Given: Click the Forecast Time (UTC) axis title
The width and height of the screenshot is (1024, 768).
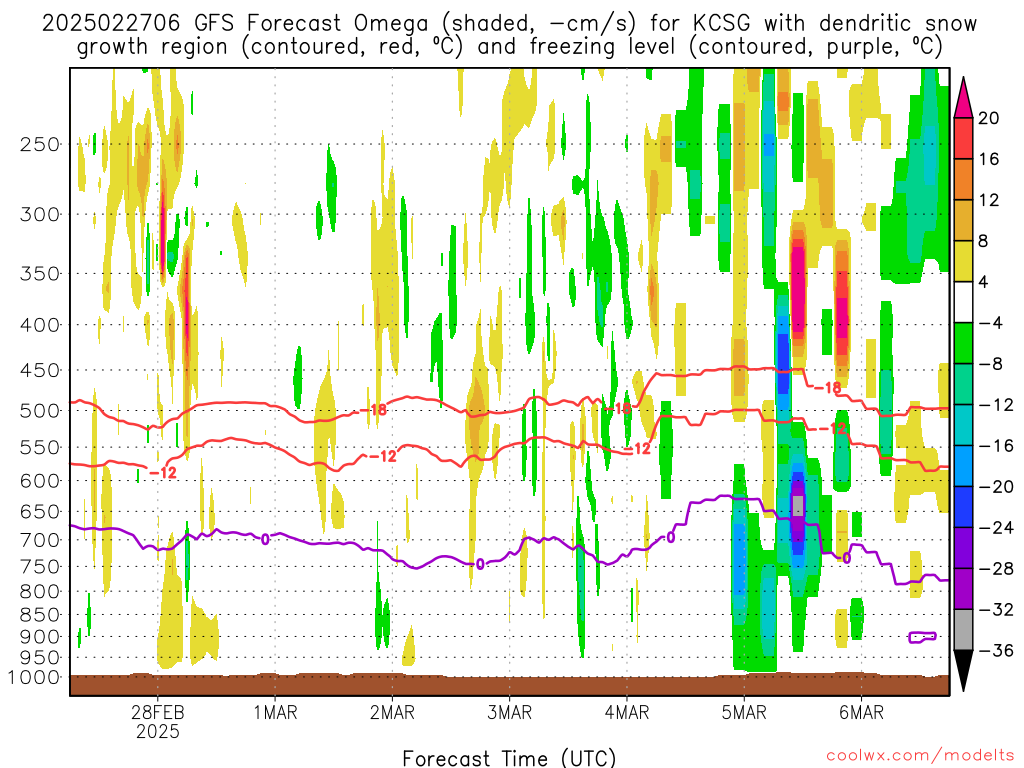Looking at the screenshot, I should click(509, 758).
